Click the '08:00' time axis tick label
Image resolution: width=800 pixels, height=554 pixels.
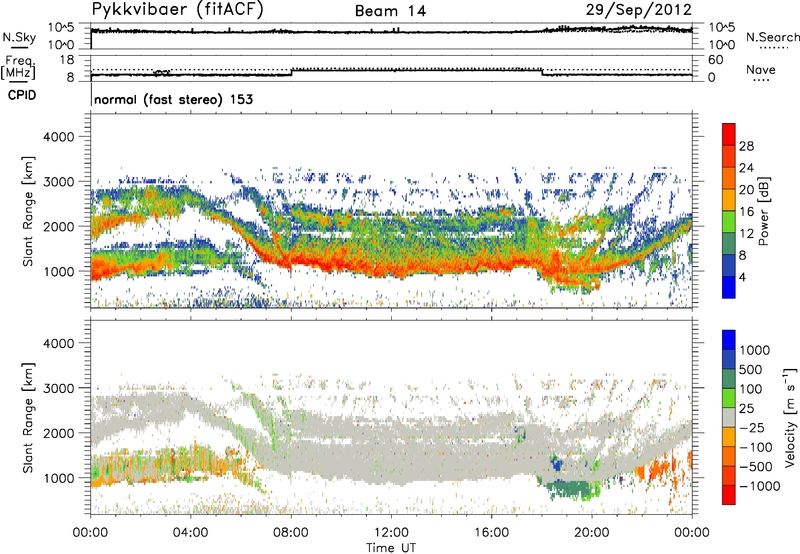(291, 533)
